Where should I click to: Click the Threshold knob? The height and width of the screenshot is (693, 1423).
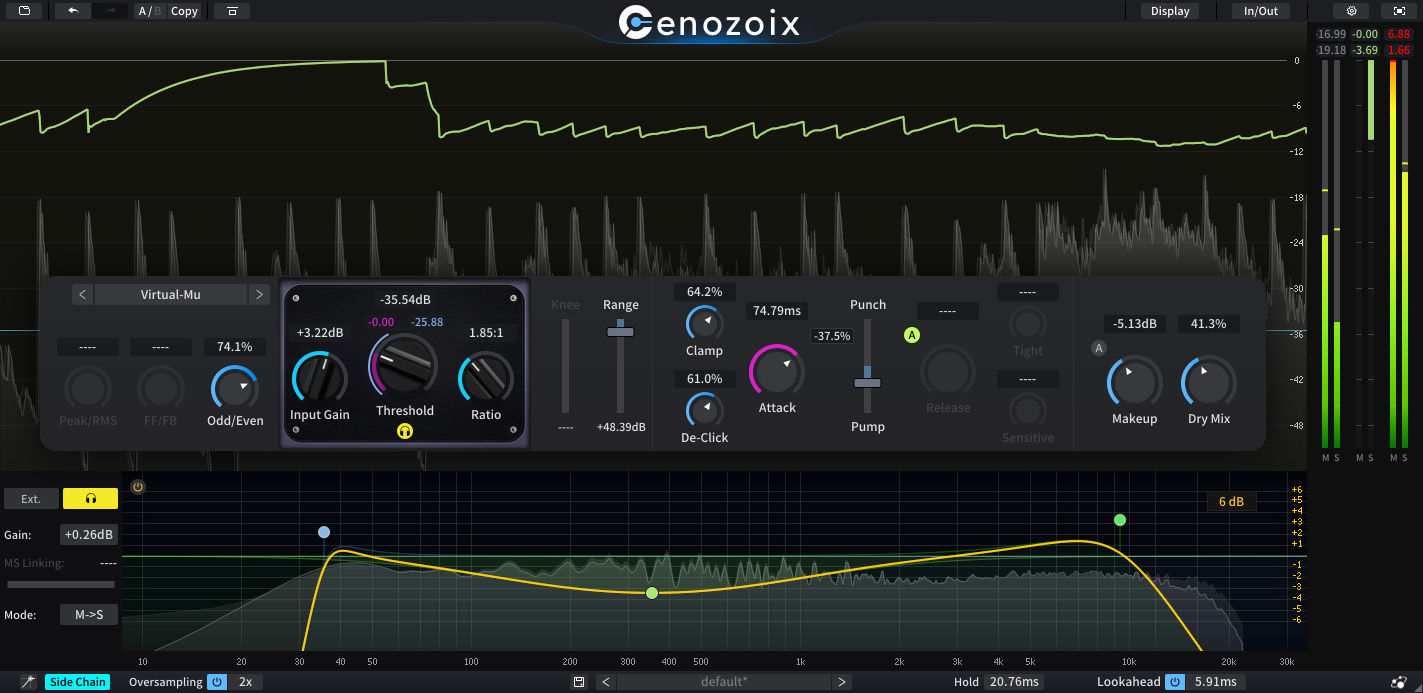coord(404,364)
